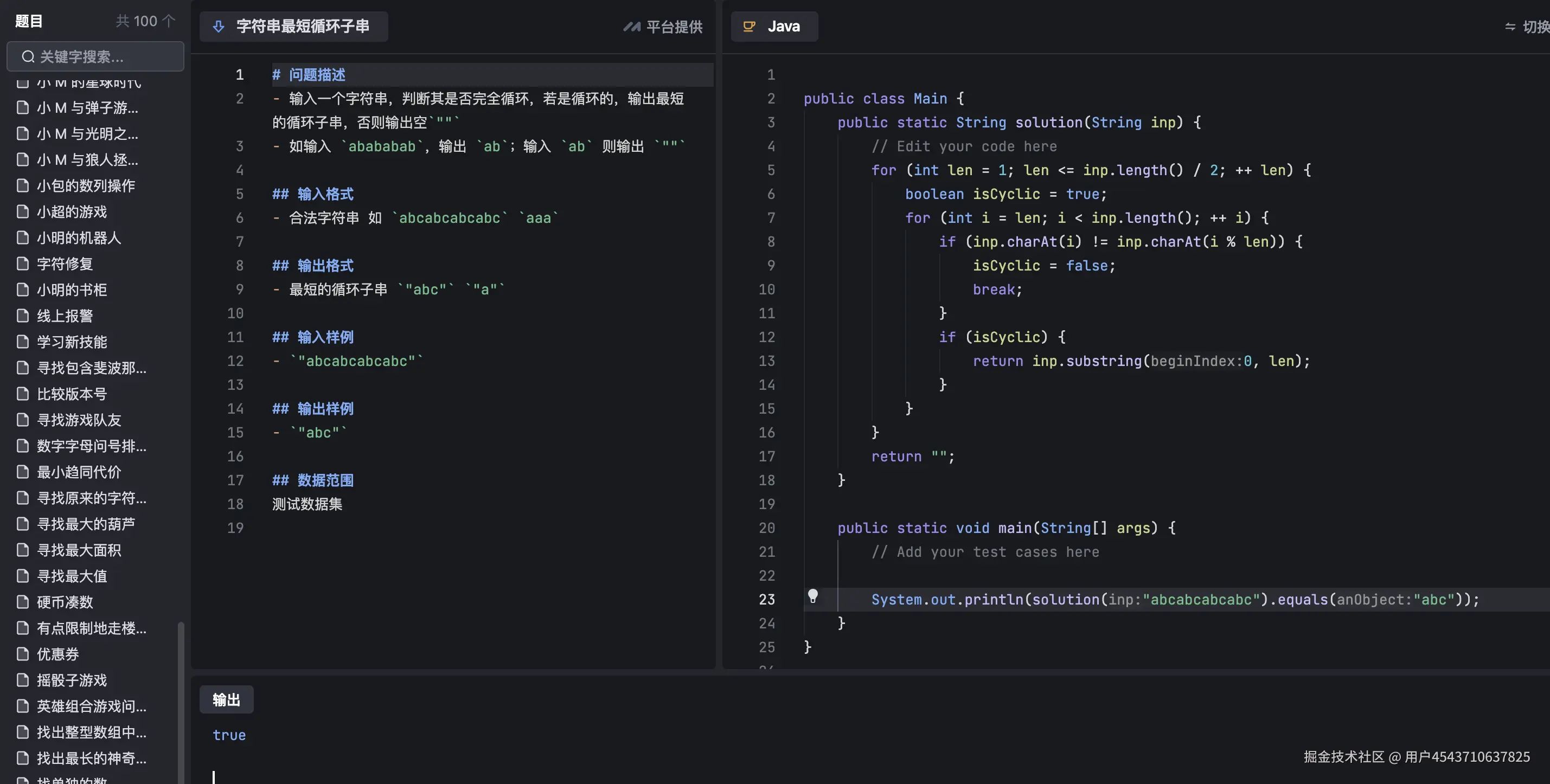
Task: Click the swap arrows icon next to 切换
Action: [1510, 27]
